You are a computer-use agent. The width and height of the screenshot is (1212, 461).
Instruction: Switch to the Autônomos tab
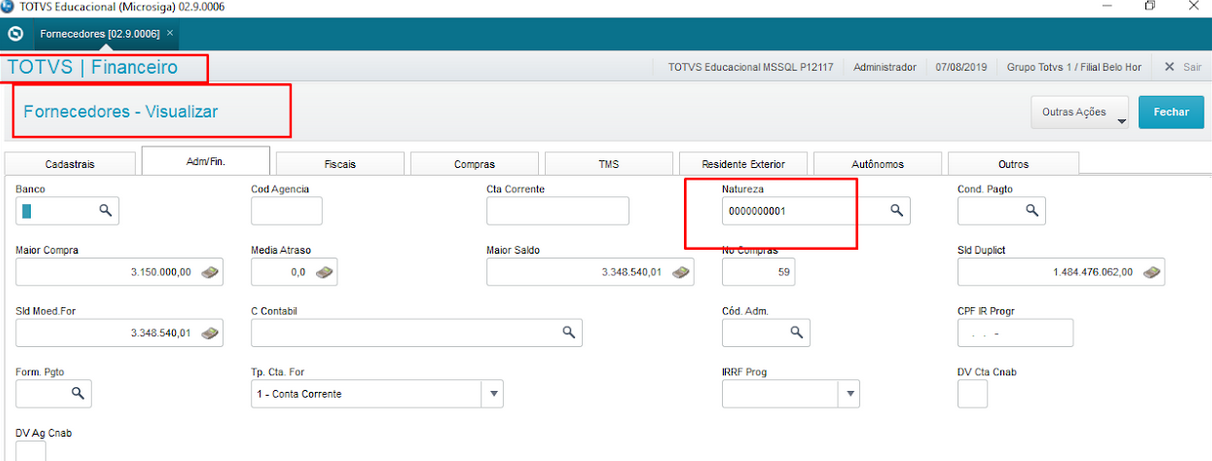[877, 164]
